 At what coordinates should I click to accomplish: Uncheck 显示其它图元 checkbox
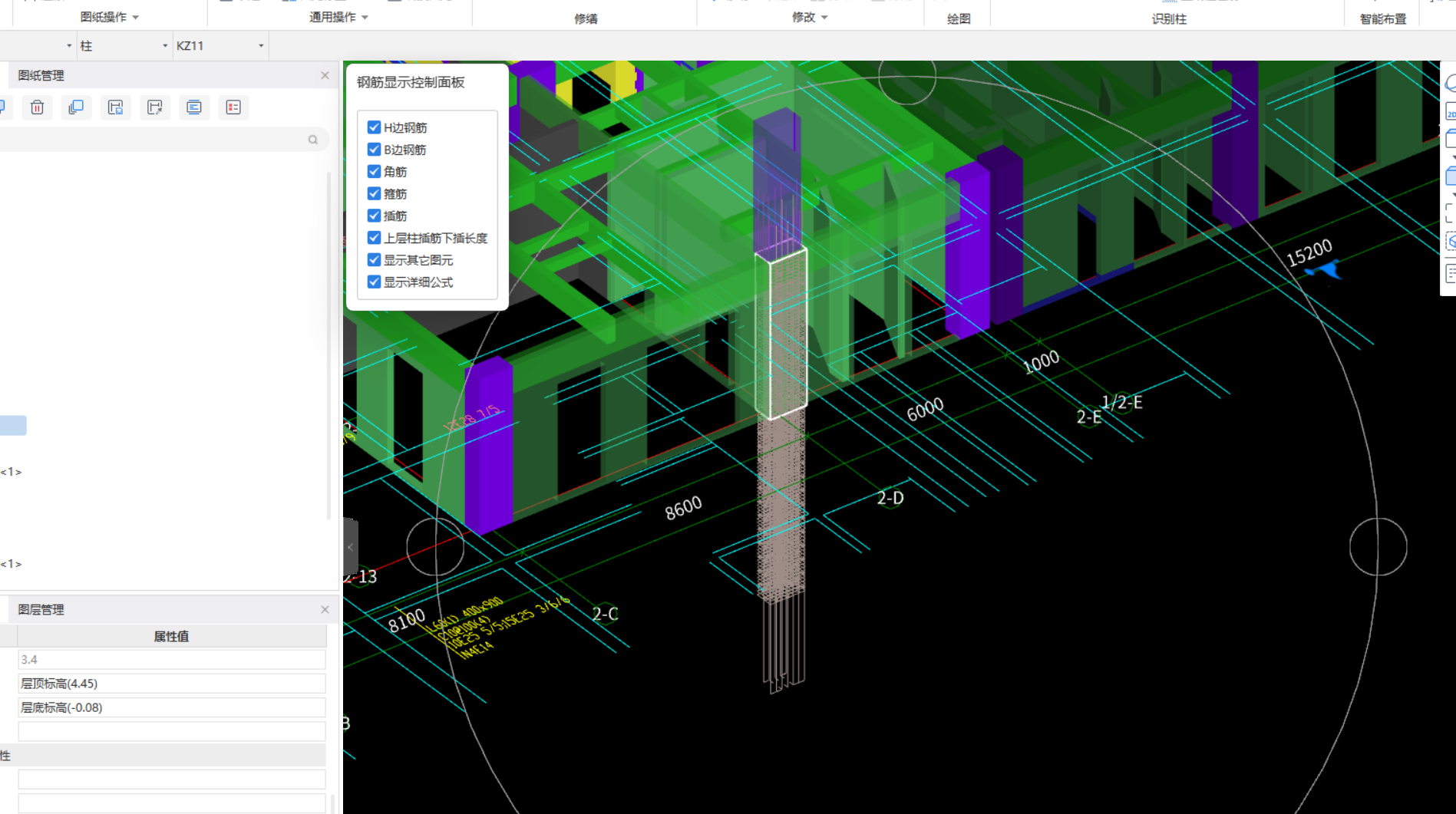coord(374,260)
